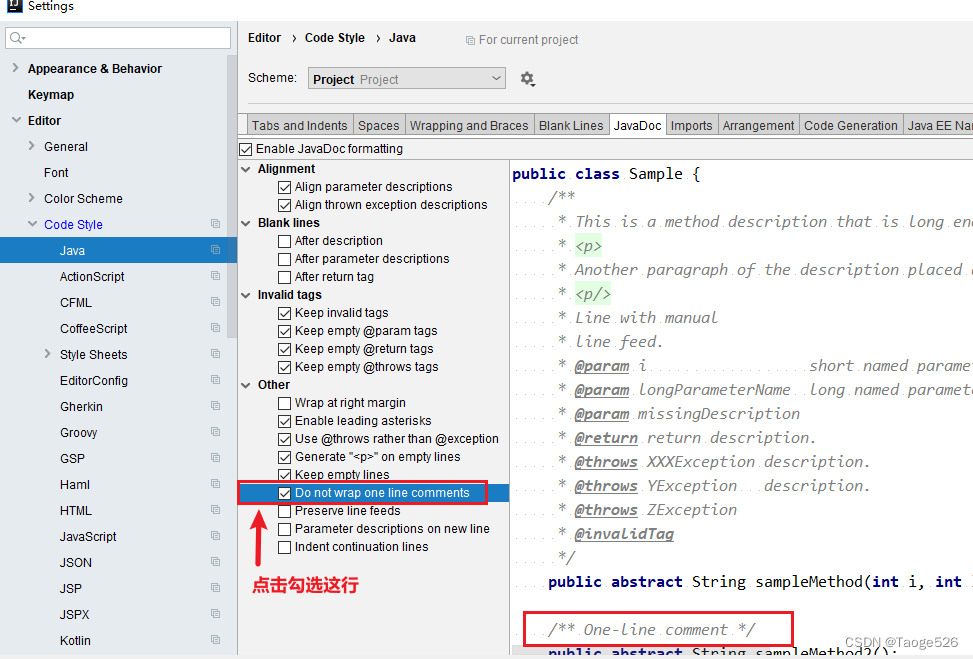Viewport: 973px width, 659px height.
Task: Collapse the Invalid tags group
Action: (246, 295)
